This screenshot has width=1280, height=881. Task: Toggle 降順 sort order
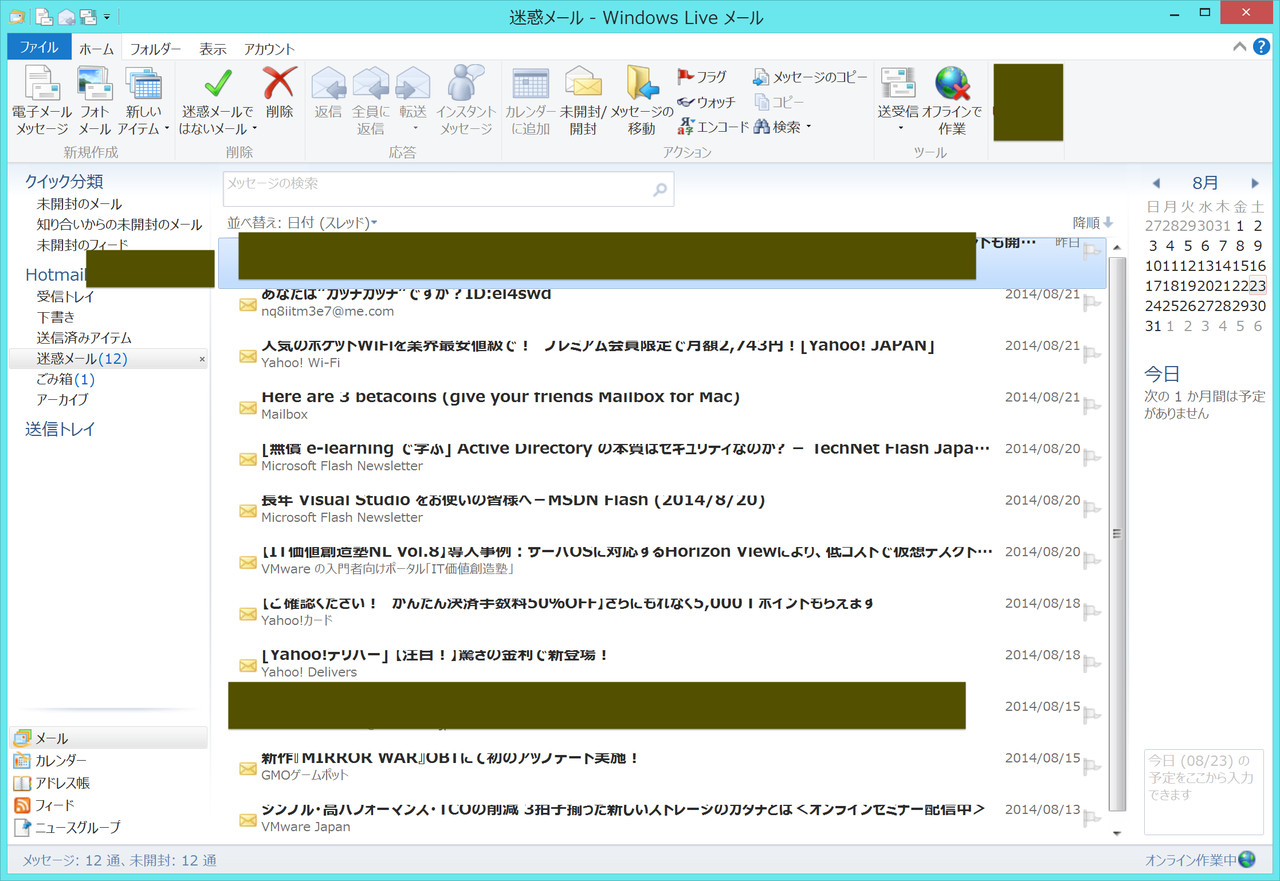click(x=1093, y=223)
